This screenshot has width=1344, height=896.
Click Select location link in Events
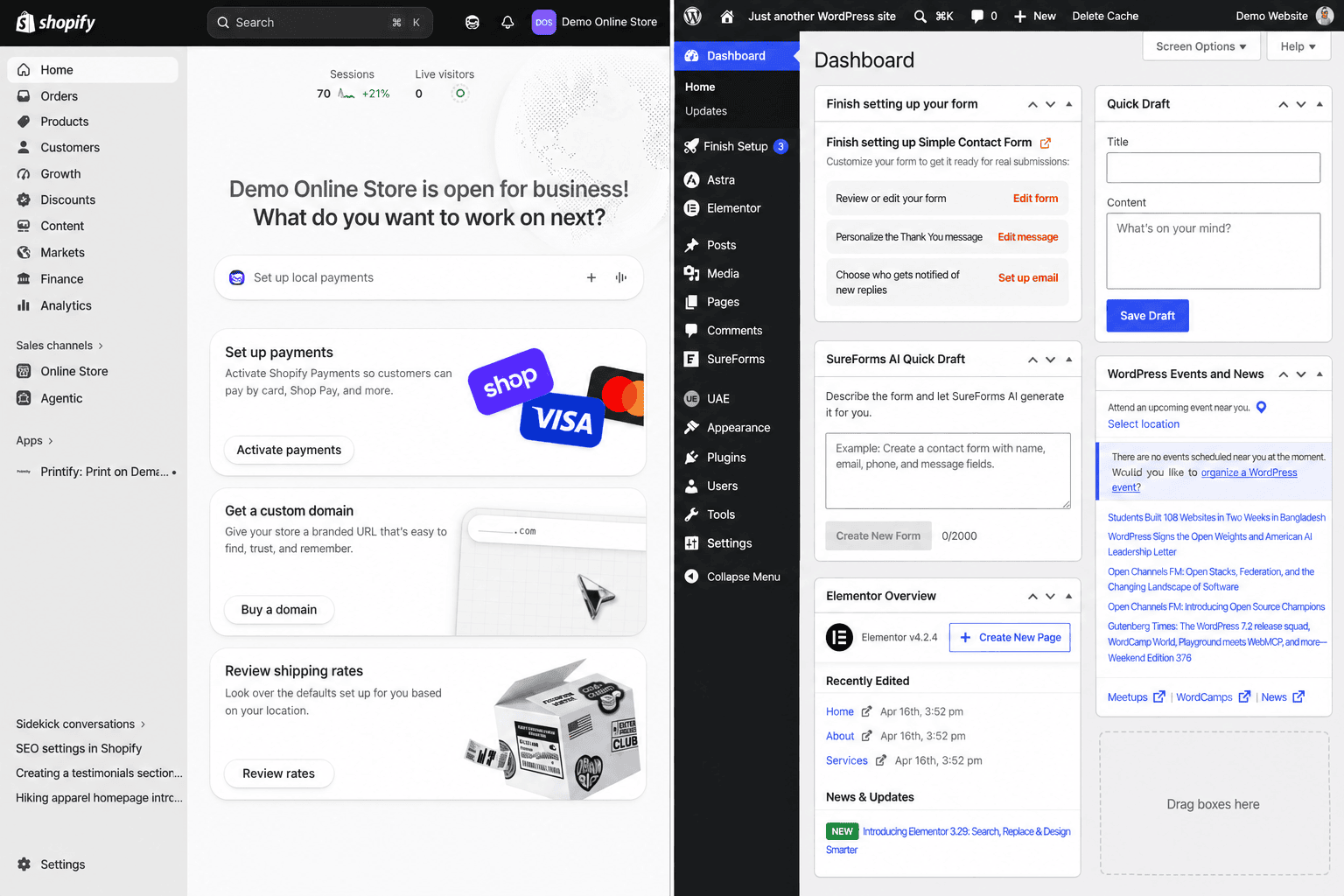(x=1144, y=424)
